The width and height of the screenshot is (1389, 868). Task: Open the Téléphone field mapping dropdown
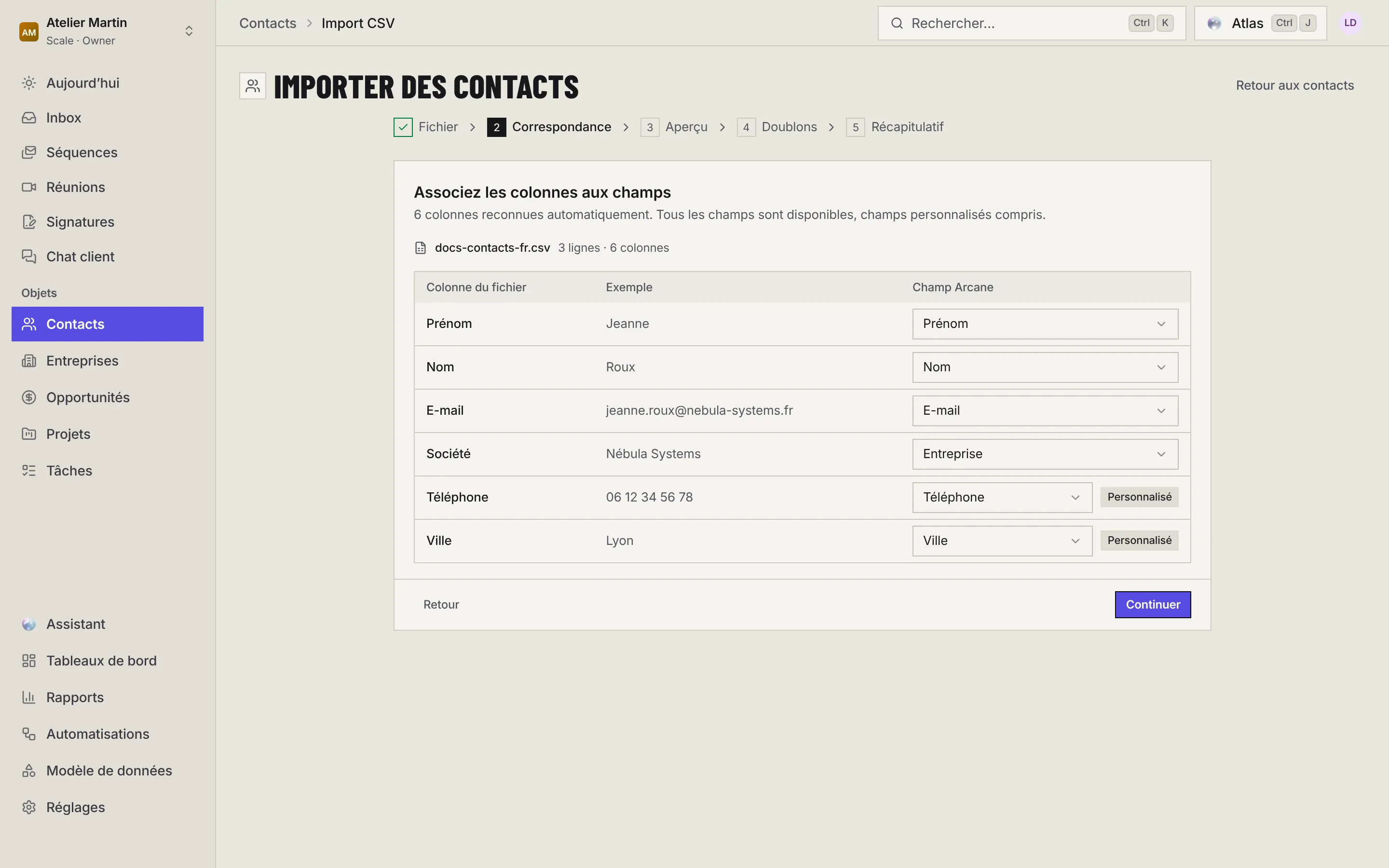(1002, 498)
